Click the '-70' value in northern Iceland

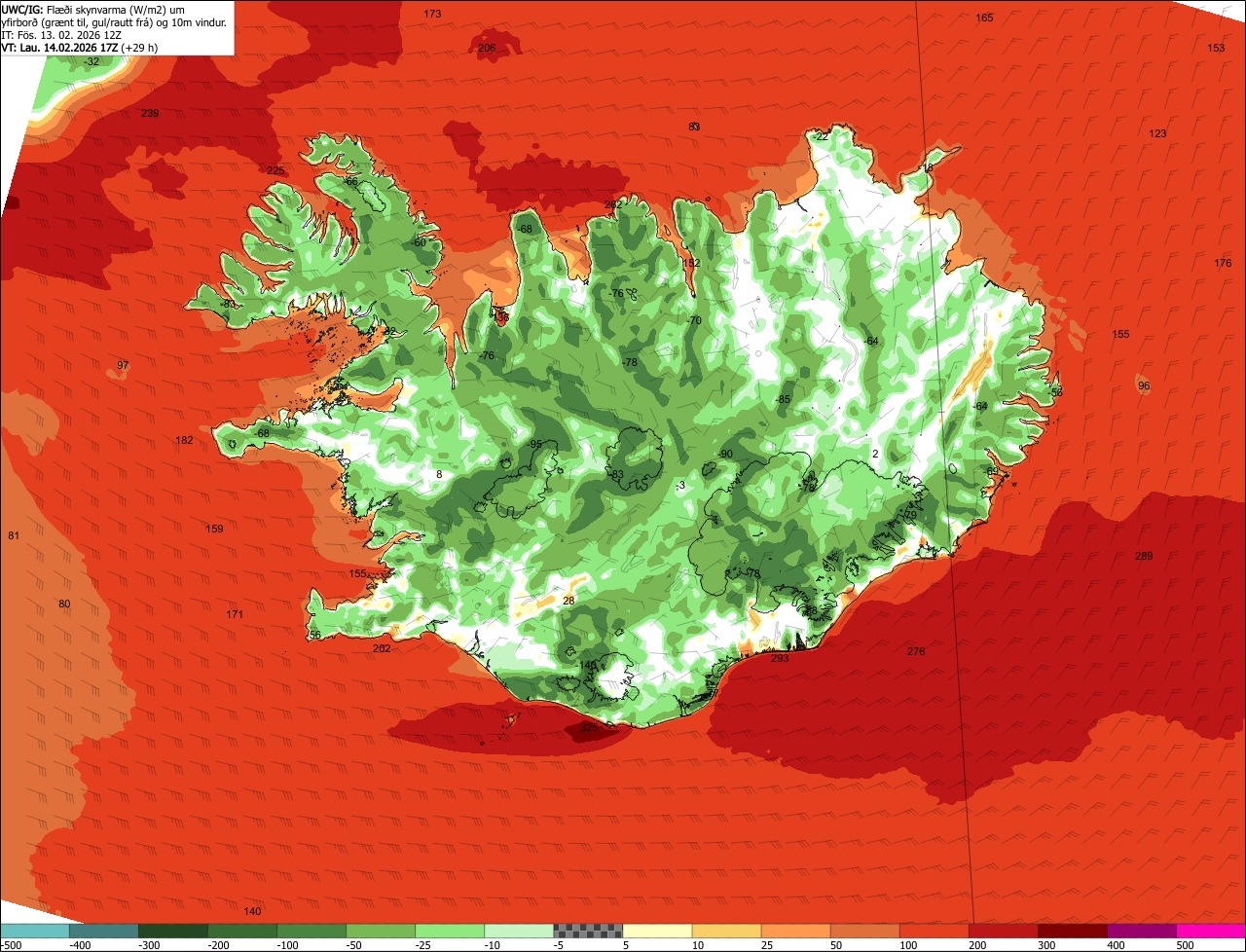point(694,320)
